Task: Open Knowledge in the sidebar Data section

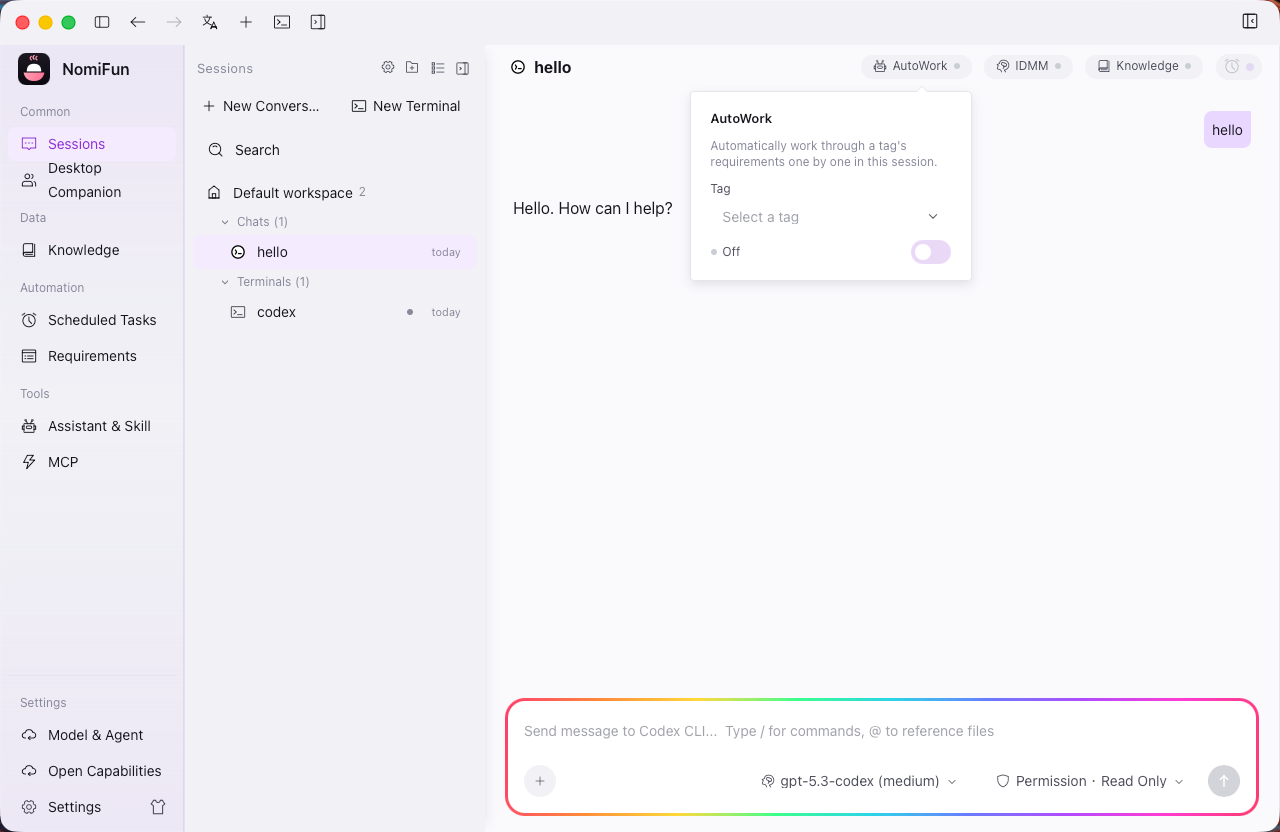Action: coord(92,250)
